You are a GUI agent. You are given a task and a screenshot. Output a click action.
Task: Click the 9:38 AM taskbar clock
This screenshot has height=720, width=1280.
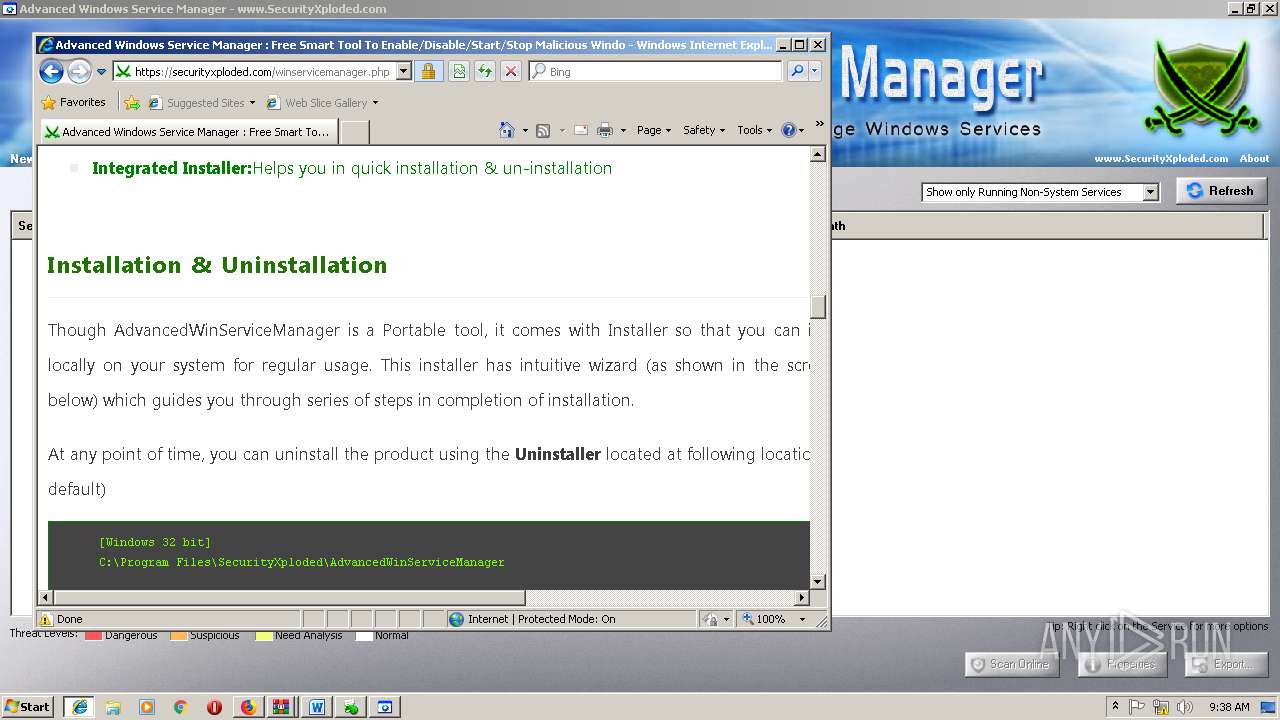click(1229, 707)
